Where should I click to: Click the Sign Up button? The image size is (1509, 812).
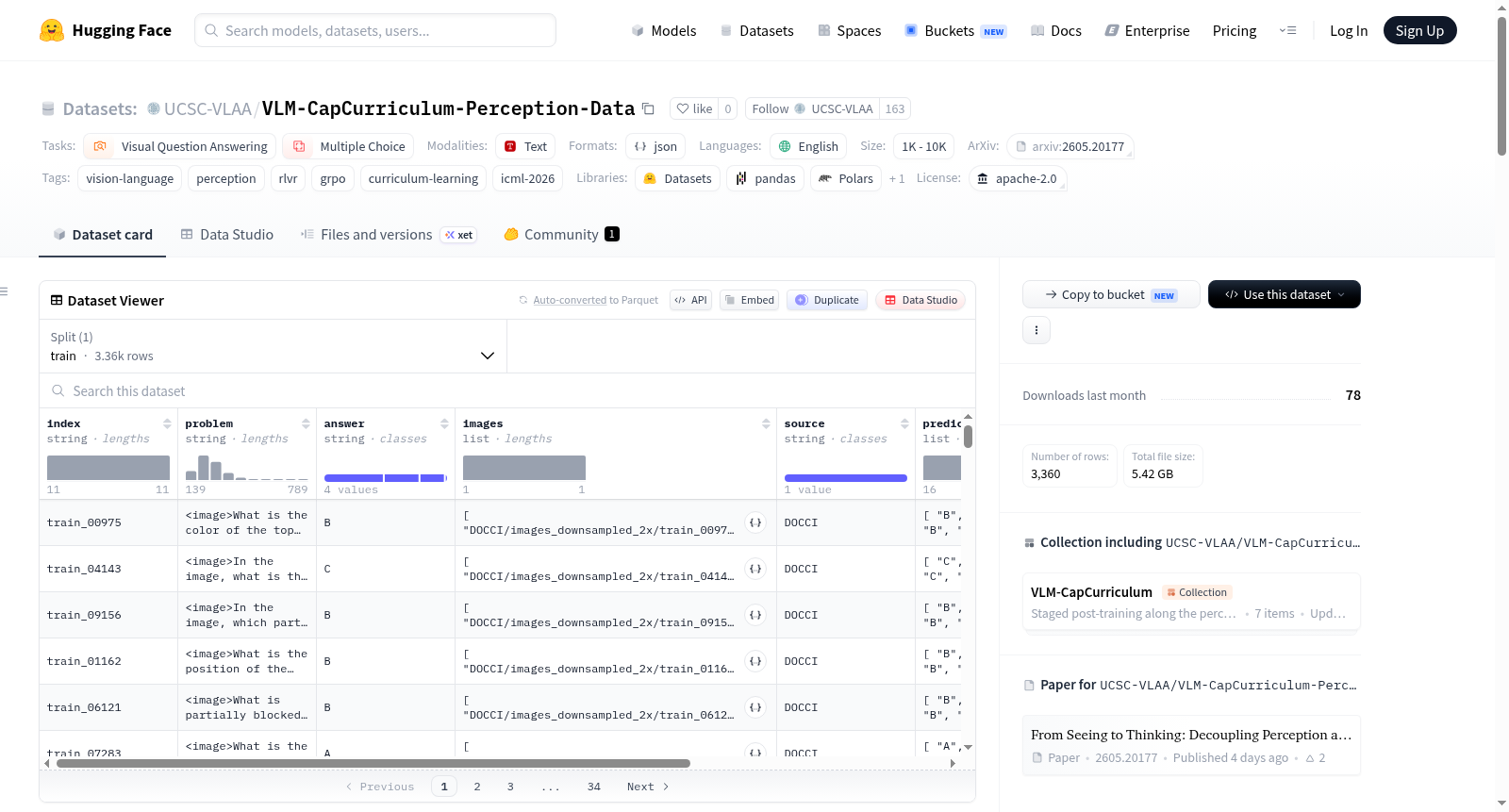pyautogui.click(x=1419, y=30)
